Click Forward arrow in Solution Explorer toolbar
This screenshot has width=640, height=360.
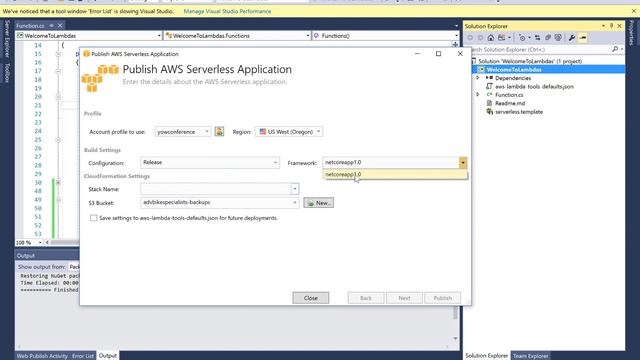coord(480,38)
